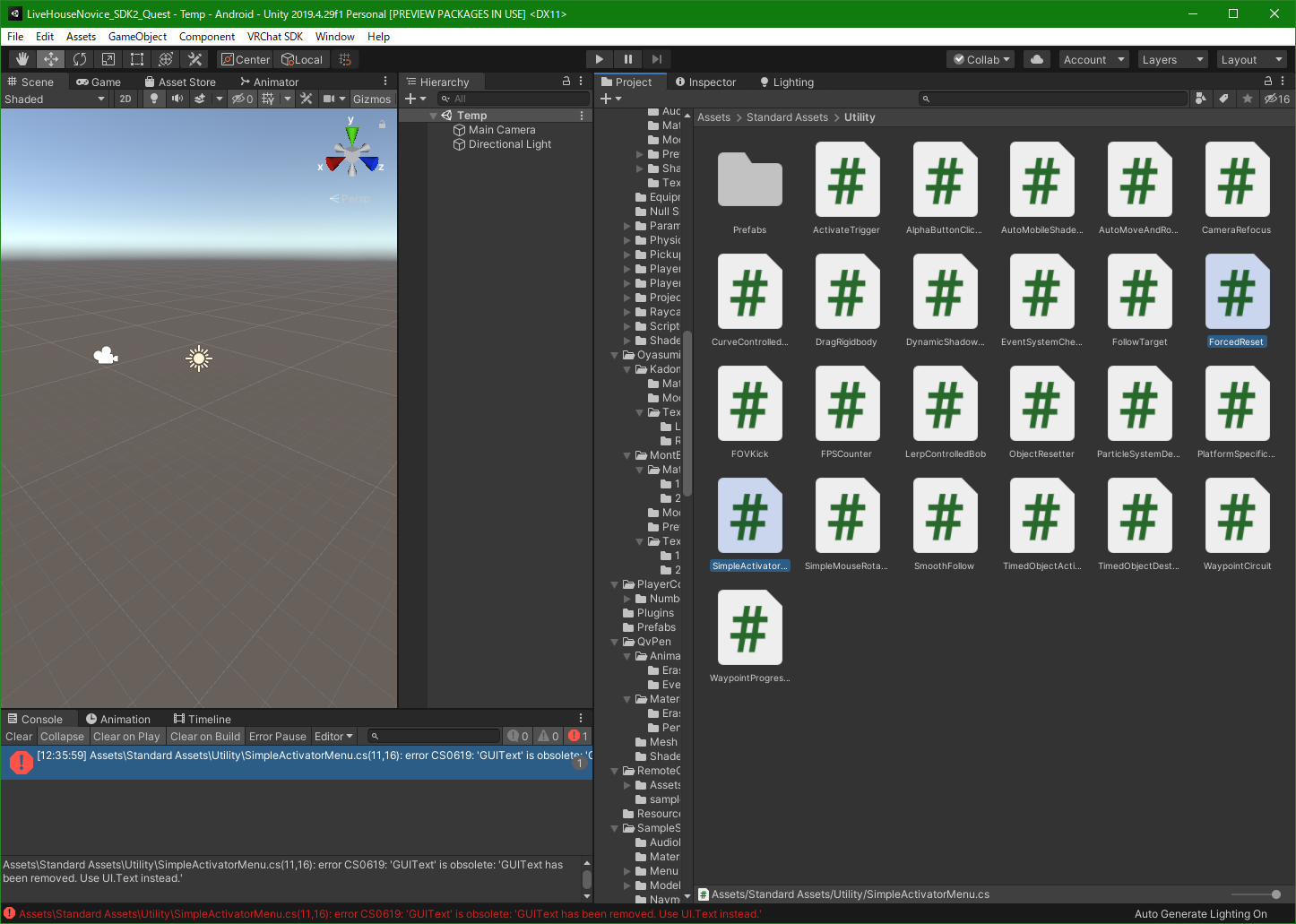
Task: Toggle hidden objects visibility count in Scene
Action: (x=242, y=99)
